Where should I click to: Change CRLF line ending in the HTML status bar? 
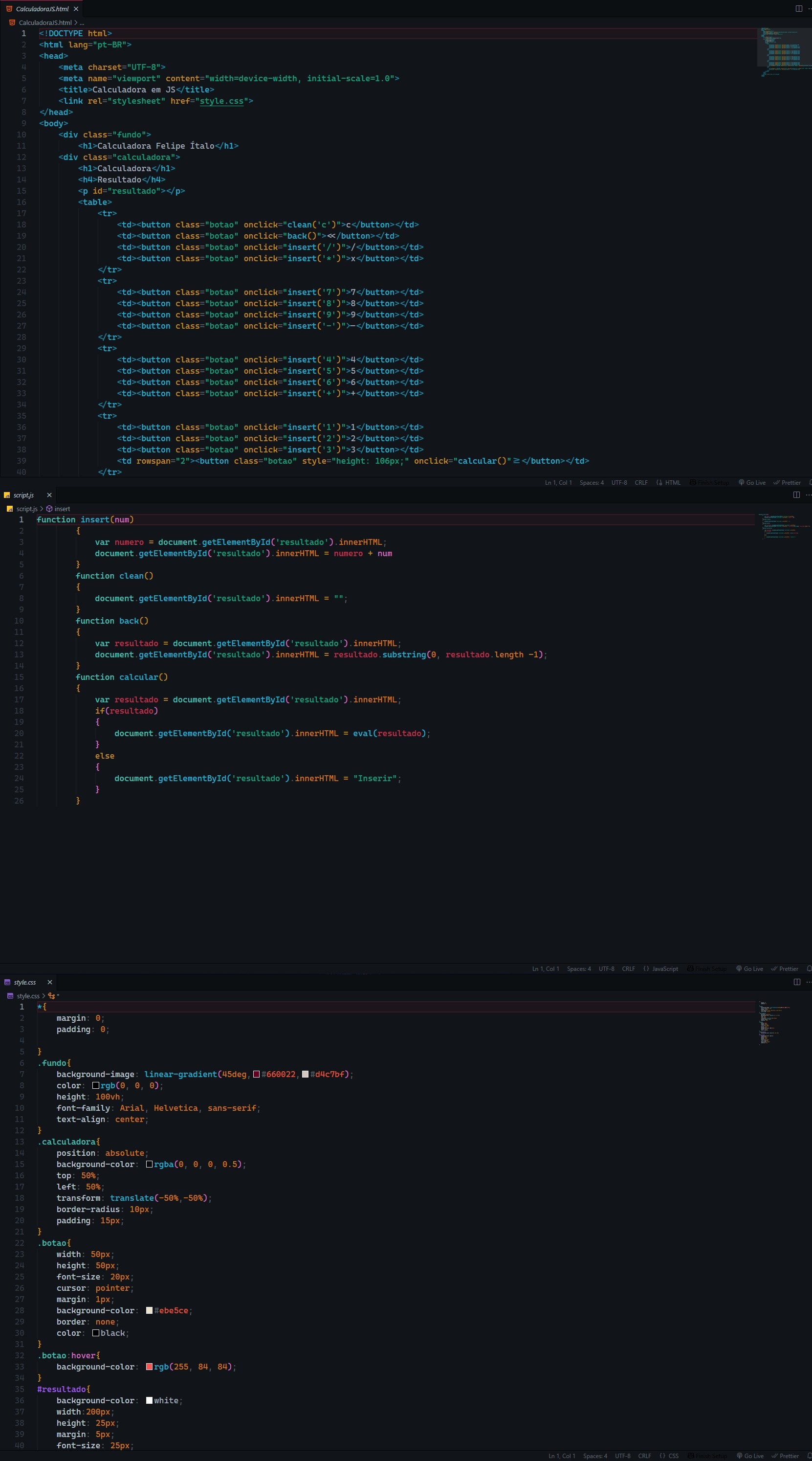point(641,483)
